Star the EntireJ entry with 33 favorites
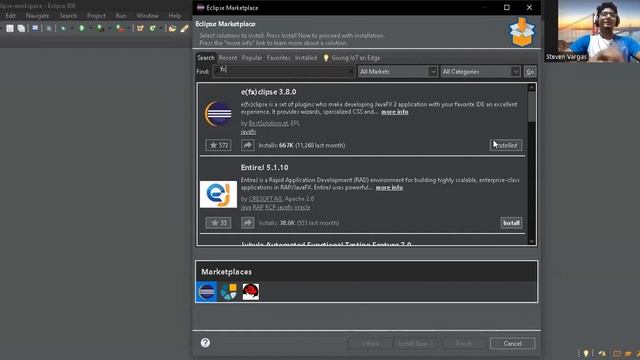The width and height of the screenshot is (640, 360). 218,223
